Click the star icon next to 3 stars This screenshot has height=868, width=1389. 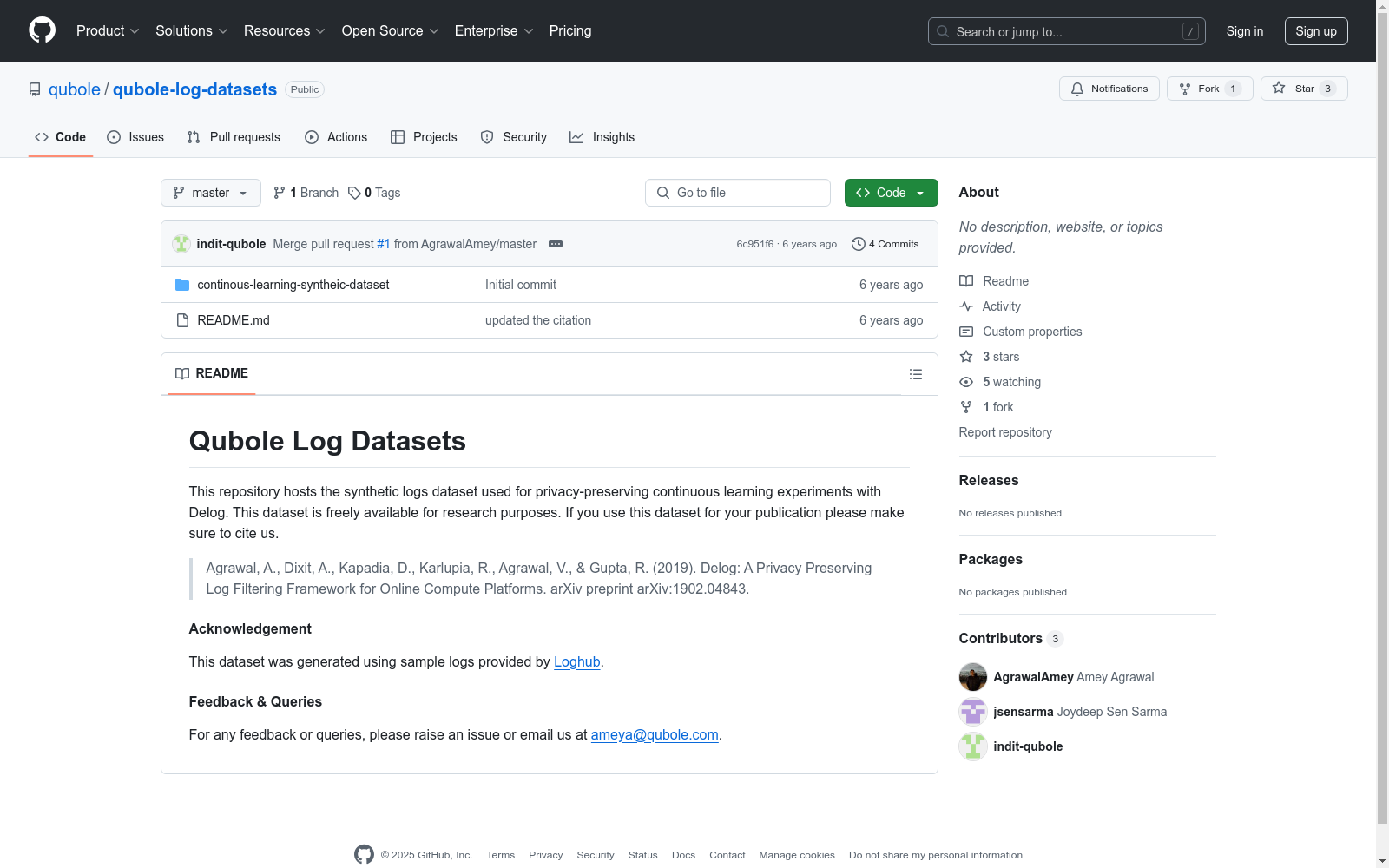(966, 357)
